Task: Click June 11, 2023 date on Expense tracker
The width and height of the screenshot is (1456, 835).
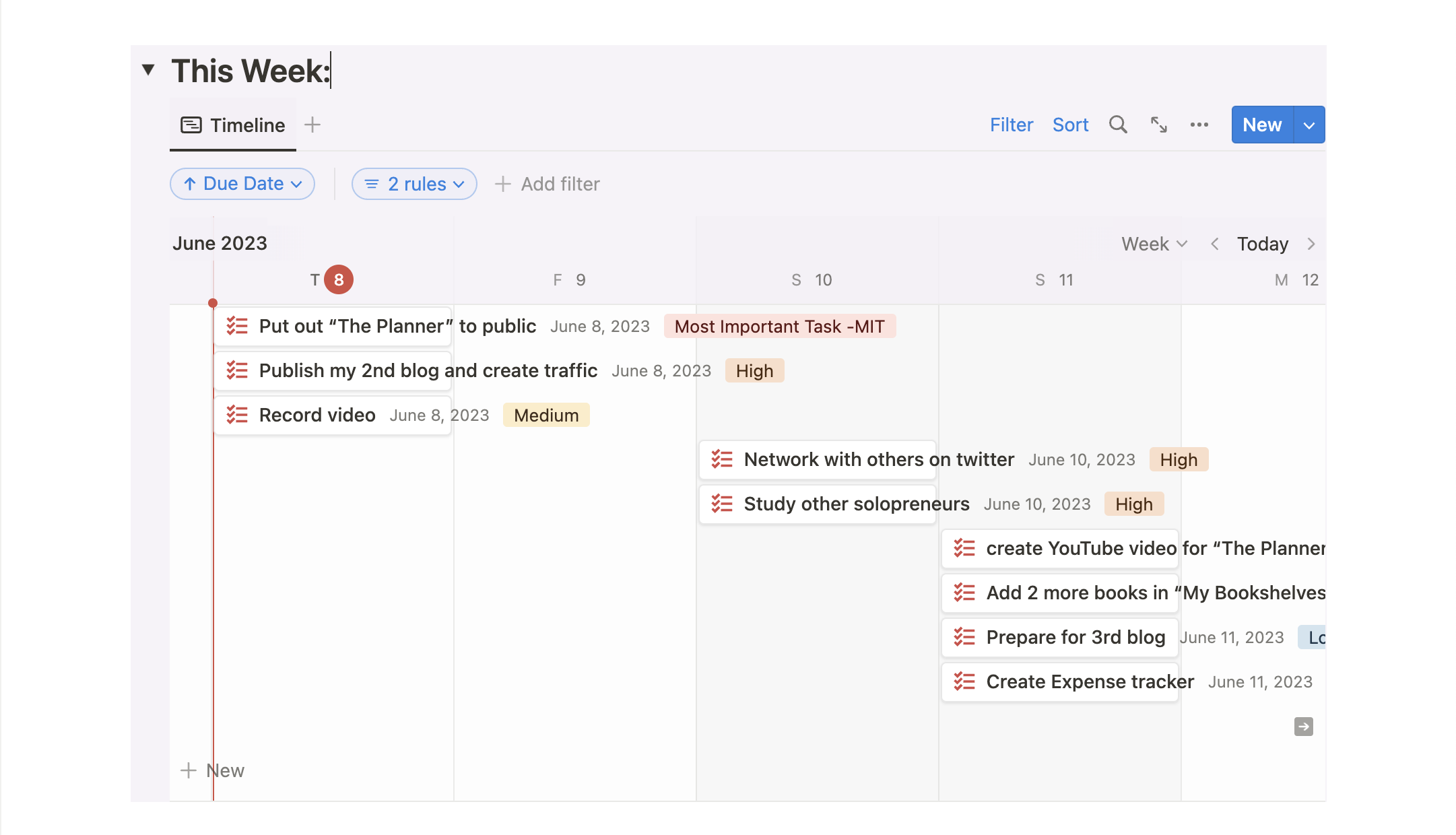Action: 1260,681
